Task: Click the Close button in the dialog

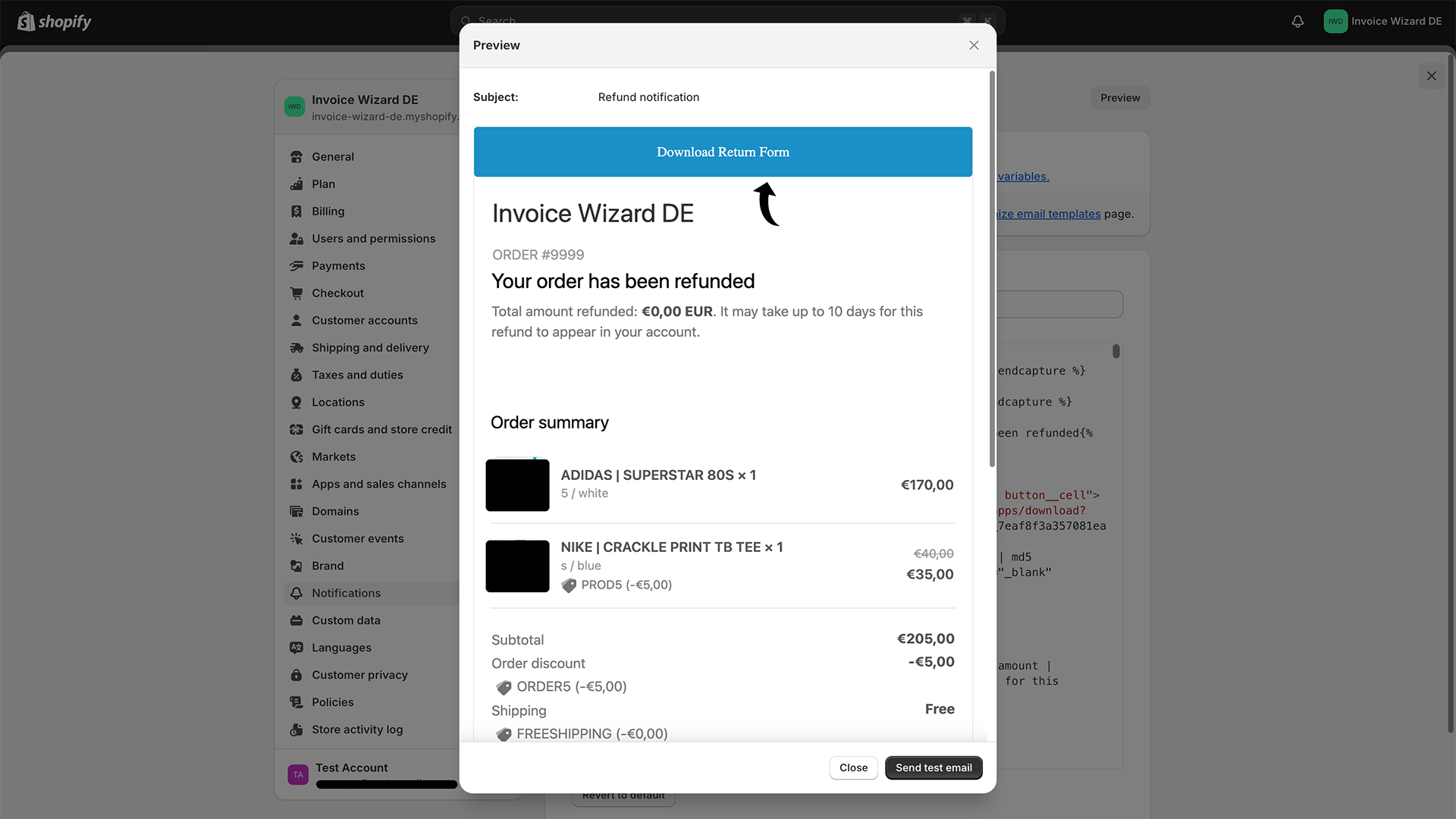Action: 853,768
